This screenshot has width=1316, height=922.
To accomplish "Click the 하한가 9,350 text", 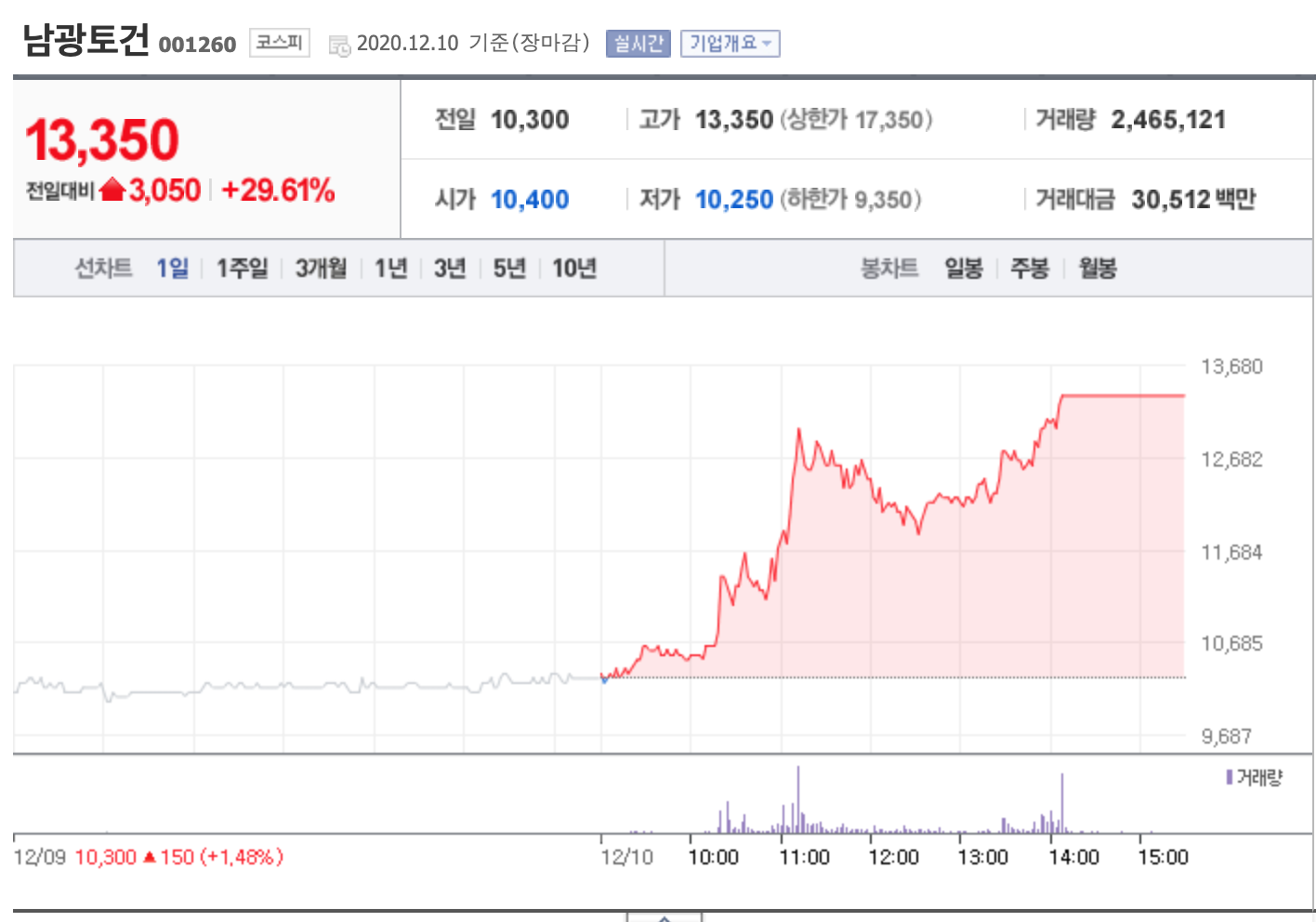I will coord(850,200).
